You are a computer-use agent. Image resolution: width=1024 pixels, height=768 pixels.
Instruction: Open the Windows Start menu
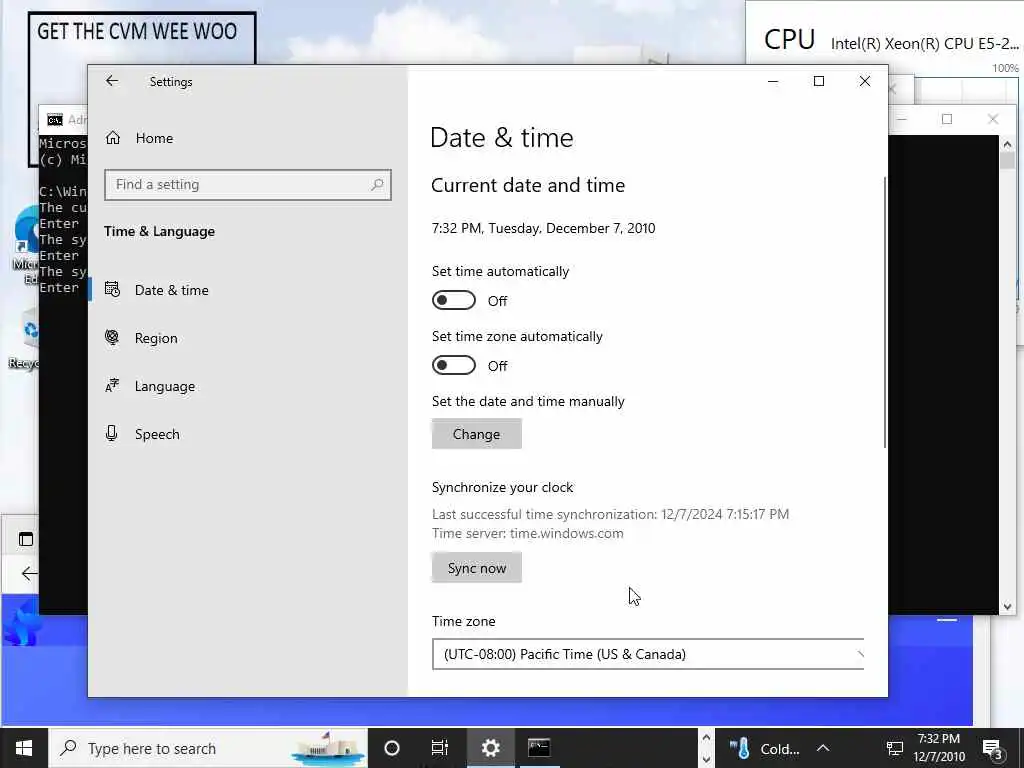click(24, 748)
